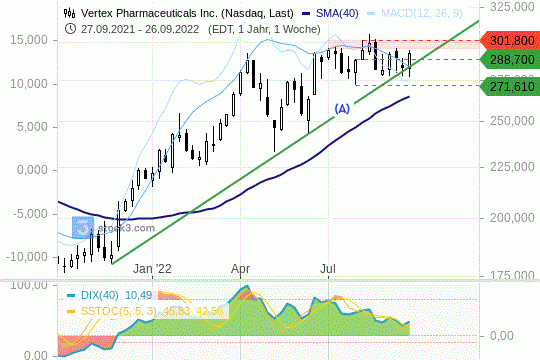Click the DIX(40) blue legend marker
This screenshot has width=540, height=360.
[x=71, y=296]
